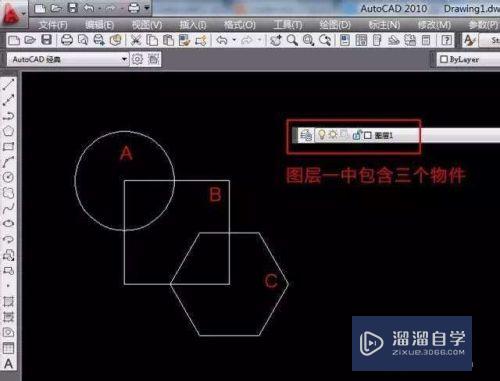Select the Line tool in Draw toolbar
This screenshot has width=500, height=381.
[9, 84]
